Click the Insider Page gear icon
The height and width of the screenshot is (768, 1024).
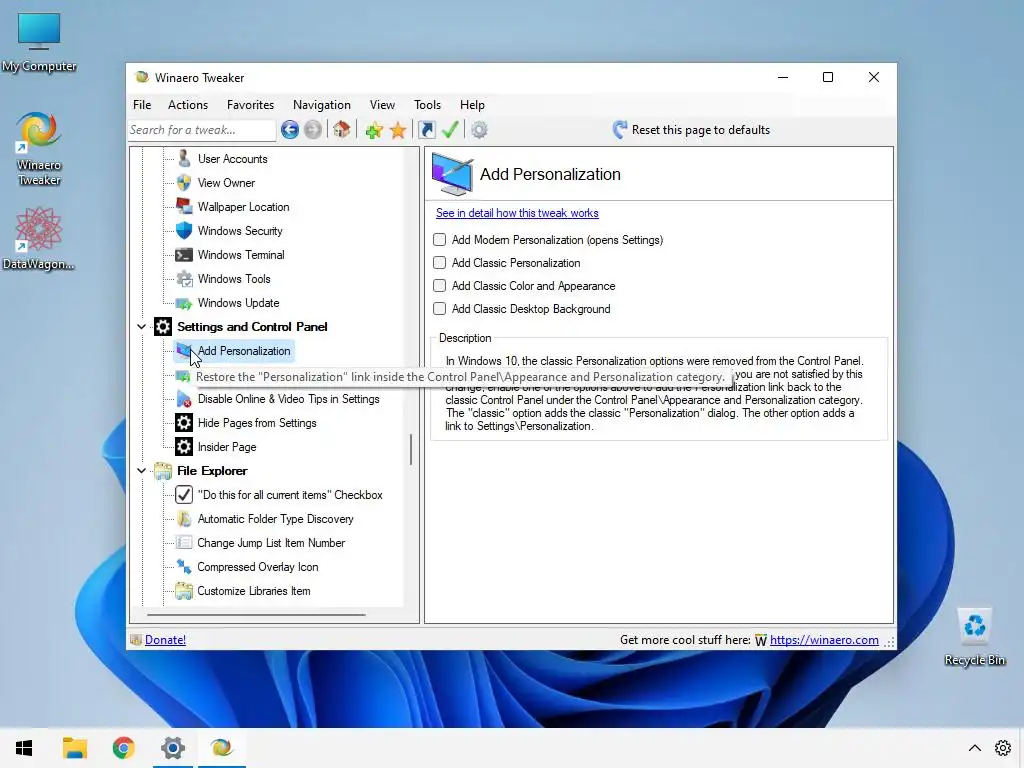click(184, 447)
